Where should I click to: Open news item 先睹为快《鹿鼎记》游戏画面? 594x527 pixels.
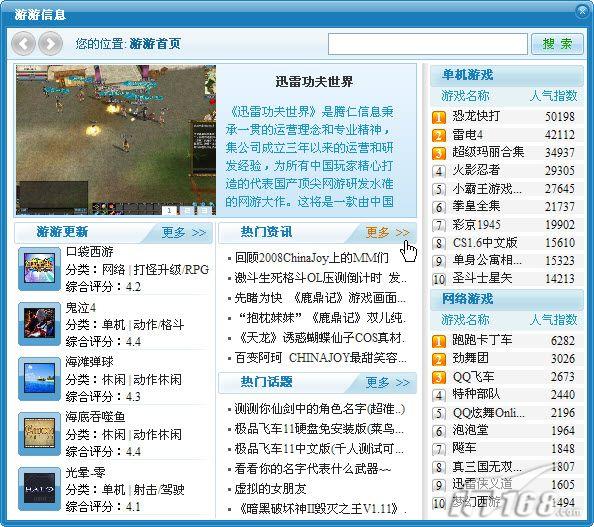click(320, 298)
